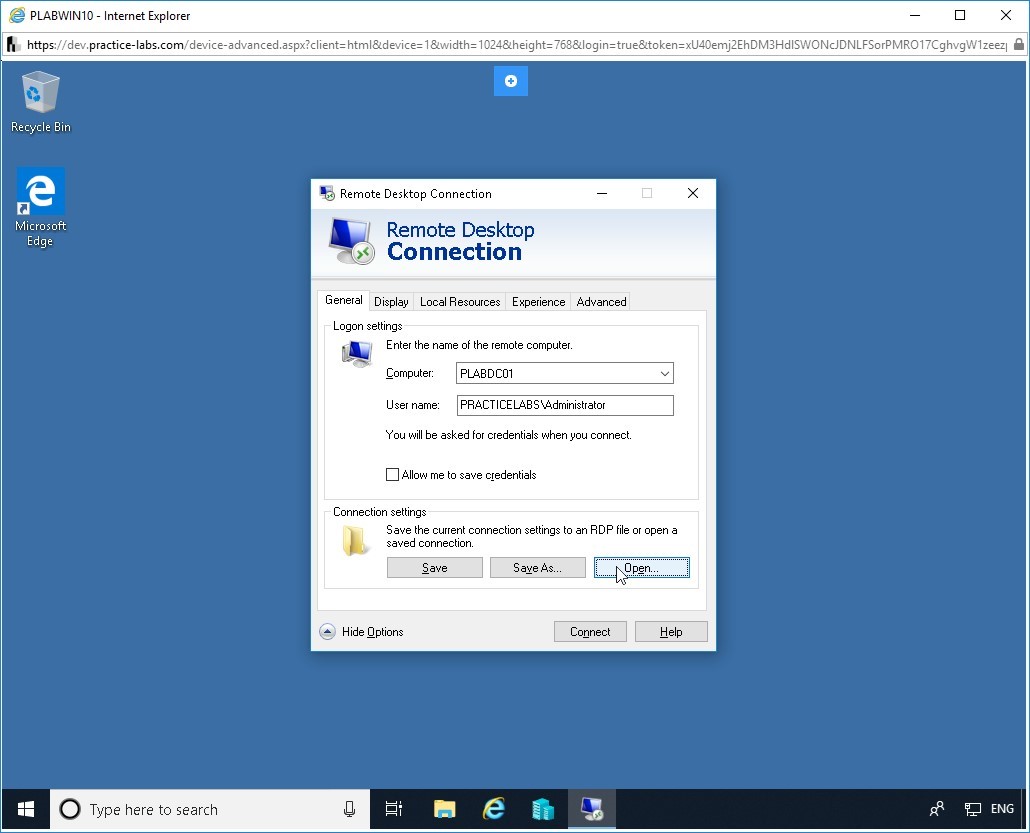1030x833 pixels.
Task: Click the Remote Desktop Connection taskbar icon
Action: 592,809
